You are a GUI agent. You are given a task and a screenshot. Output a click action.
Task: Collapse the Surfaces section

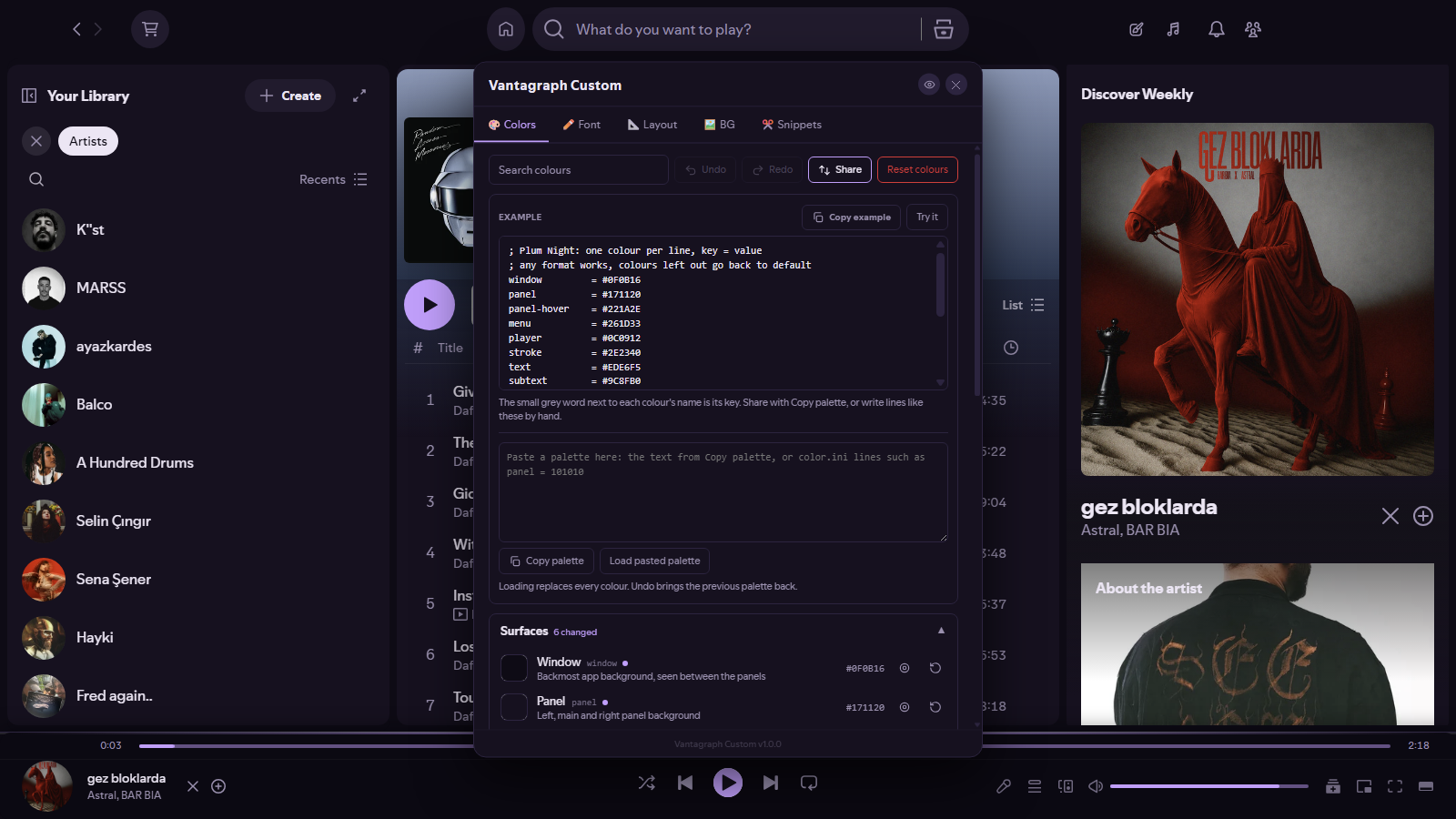click(x=941, y=631)
